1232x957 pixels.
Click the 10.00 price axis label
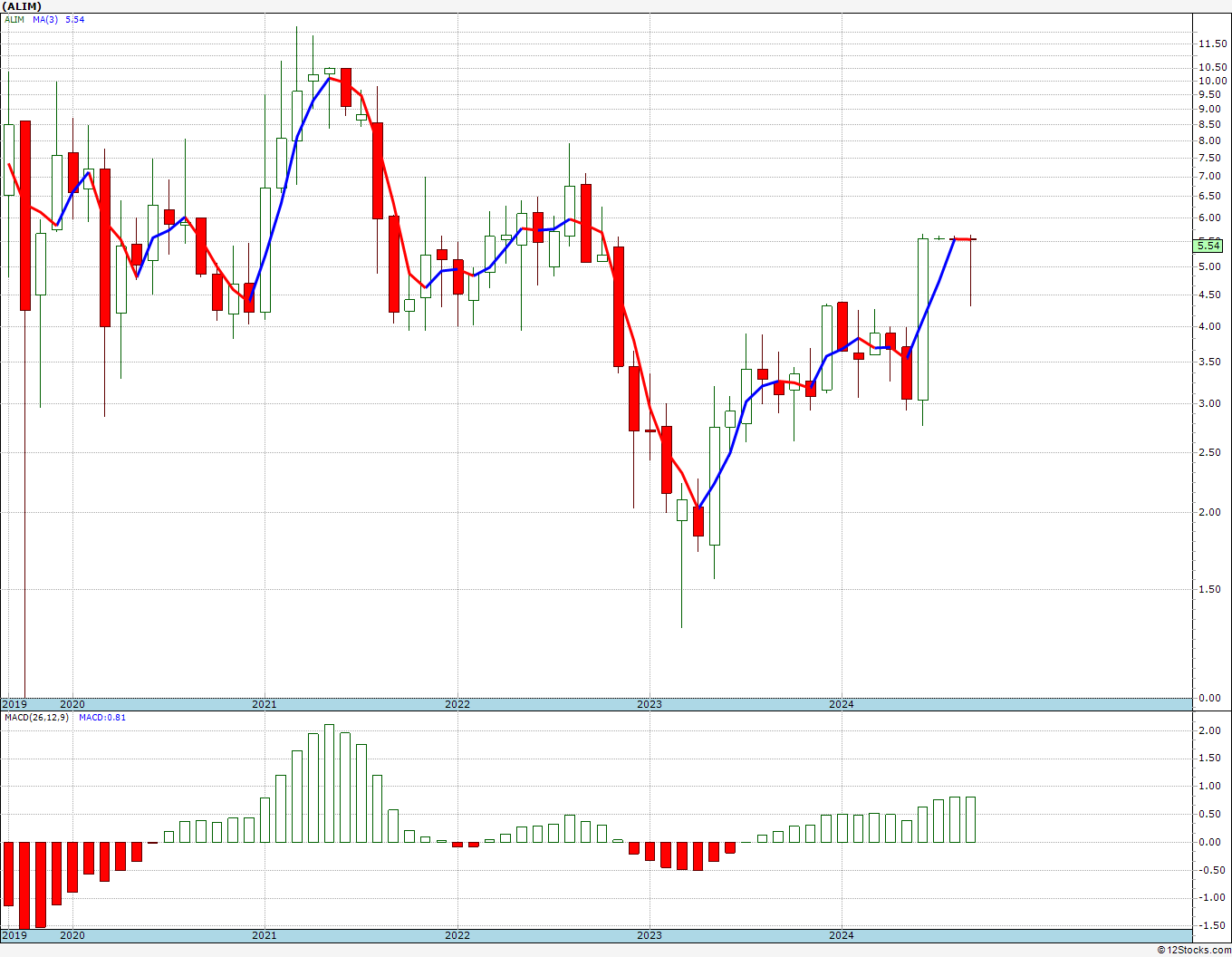pyautogui.click(x=1211, y=81)
